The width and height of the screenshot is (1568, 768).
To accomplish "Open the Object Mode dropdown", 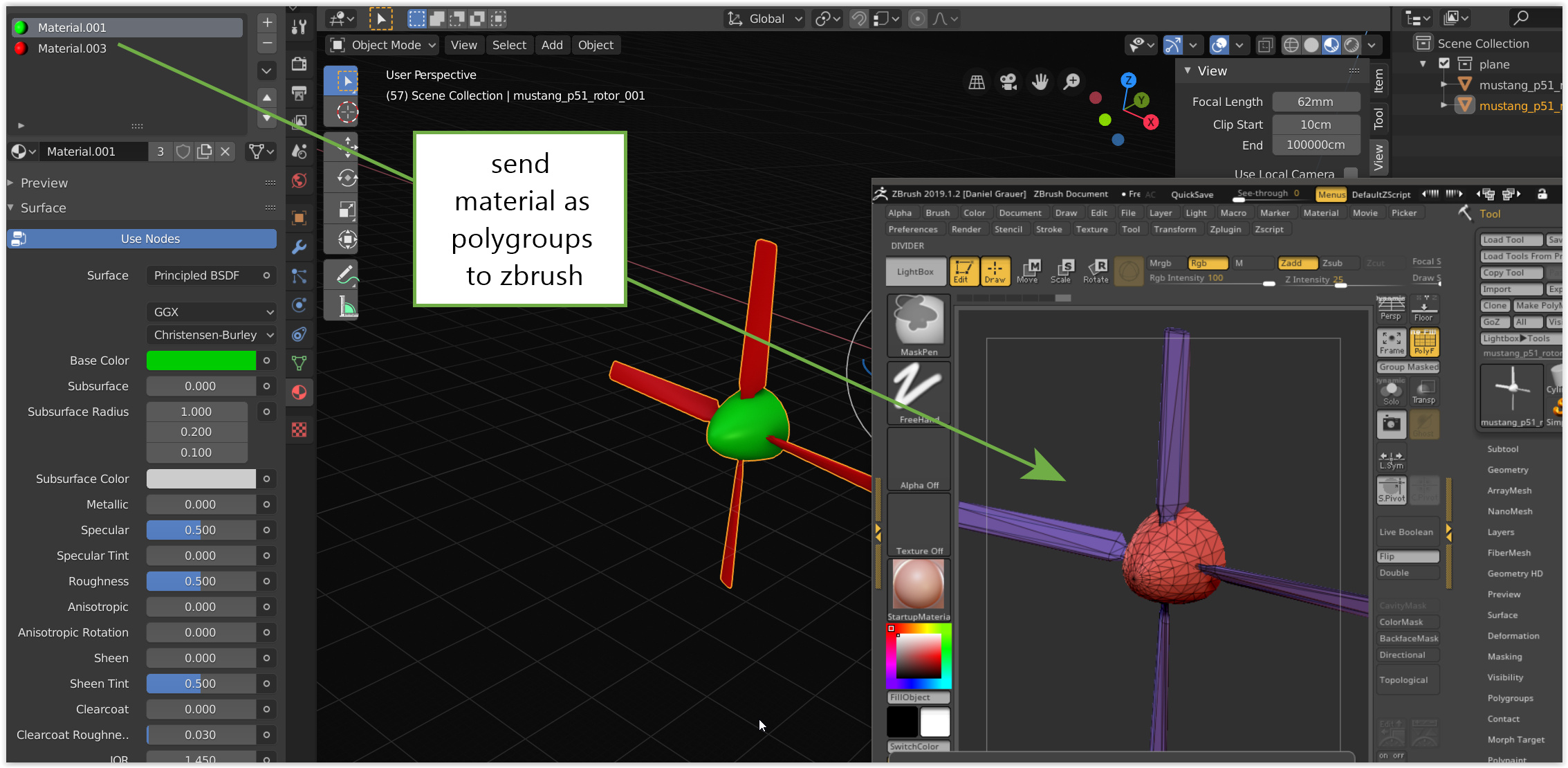I will (x=383, y=45).
